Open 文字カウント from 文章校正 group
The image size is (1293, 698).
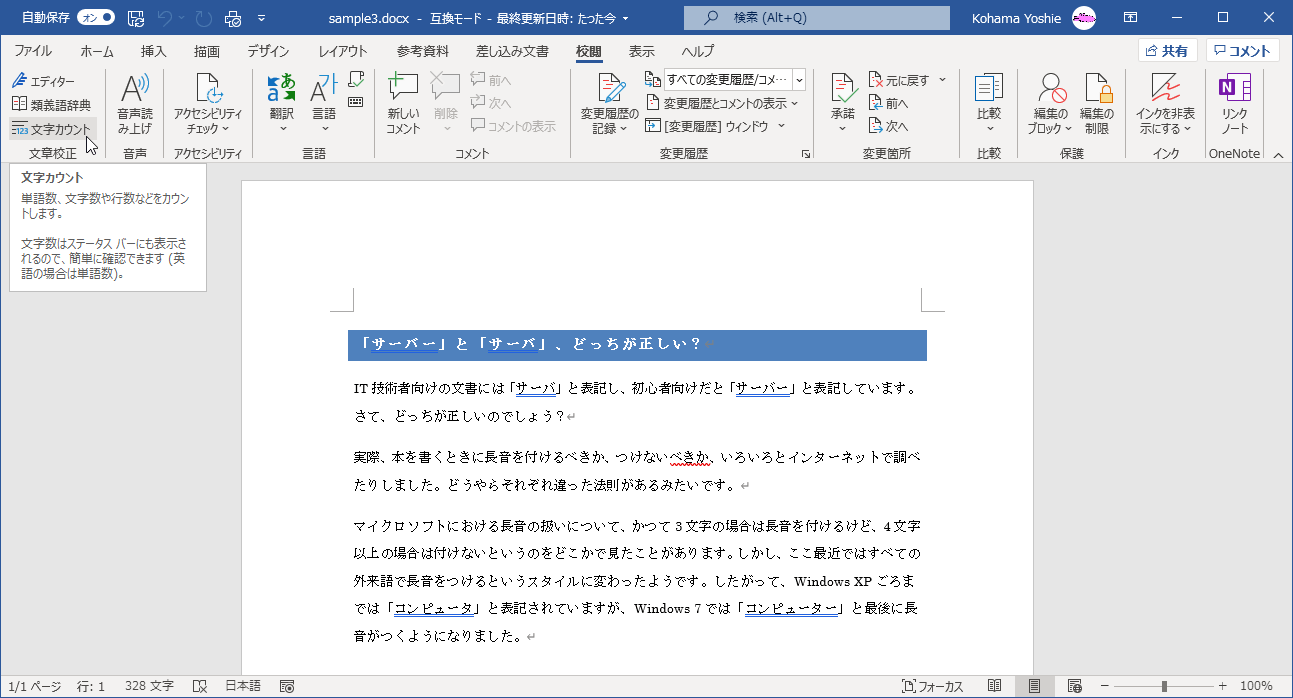point(54,128)
